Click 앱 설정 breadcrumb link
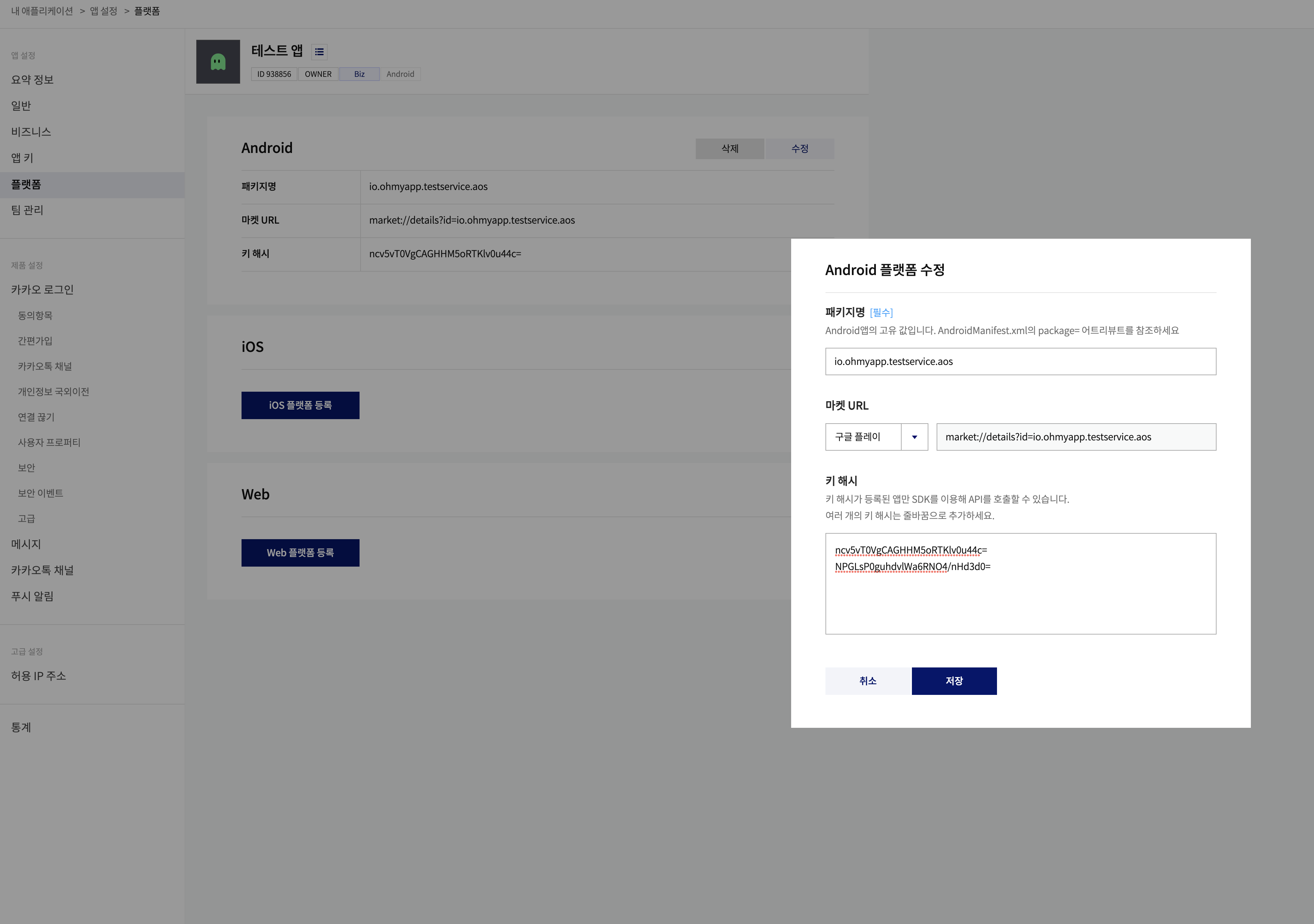The width and height of the screenshot is (1314, 924). coord(104,11)
